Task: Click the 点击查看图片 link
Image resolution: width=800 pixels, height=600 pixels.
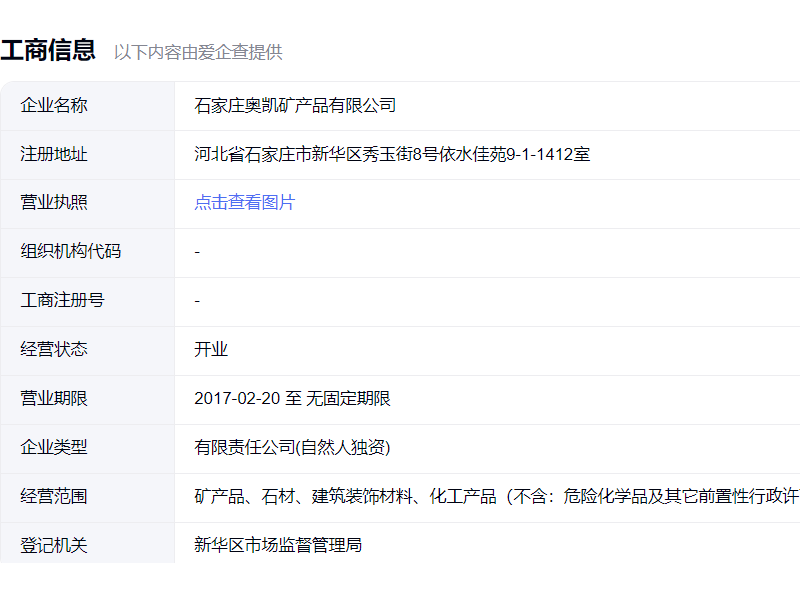Action: pos(245,203)
